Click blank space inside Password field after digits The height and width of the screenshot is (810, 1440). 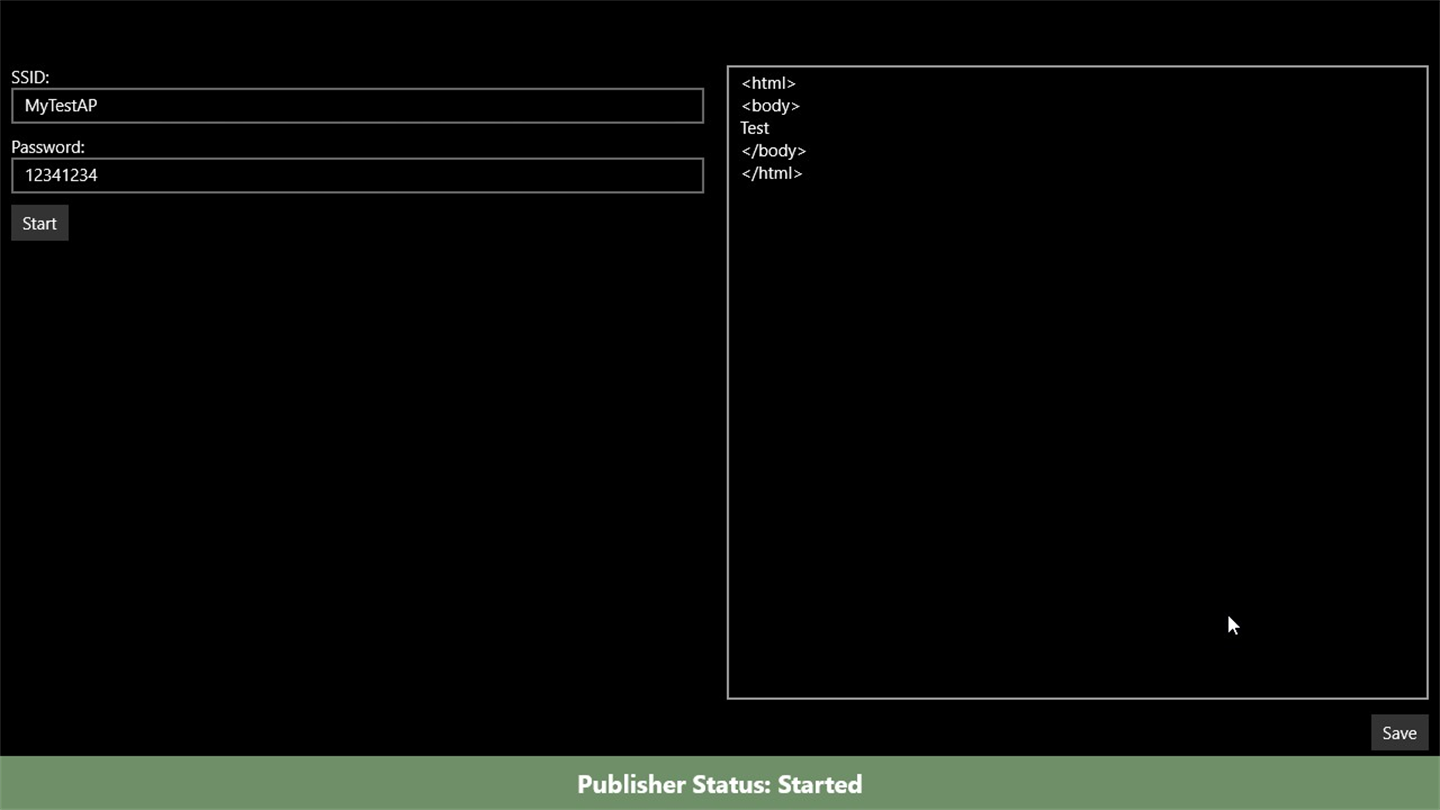[400, 176]
